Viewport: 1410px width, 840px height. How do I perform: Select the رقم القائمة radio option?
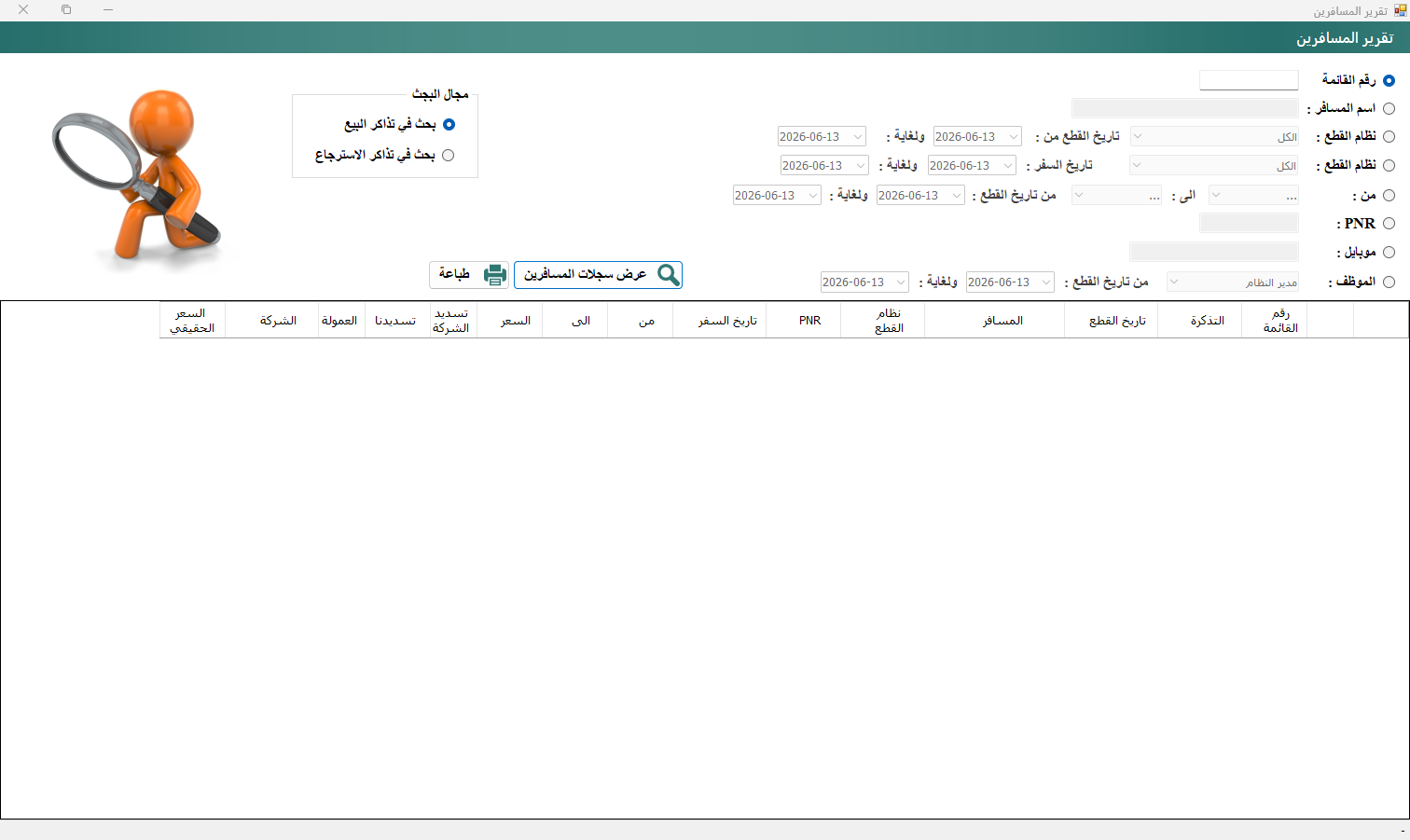(1389, 80)
